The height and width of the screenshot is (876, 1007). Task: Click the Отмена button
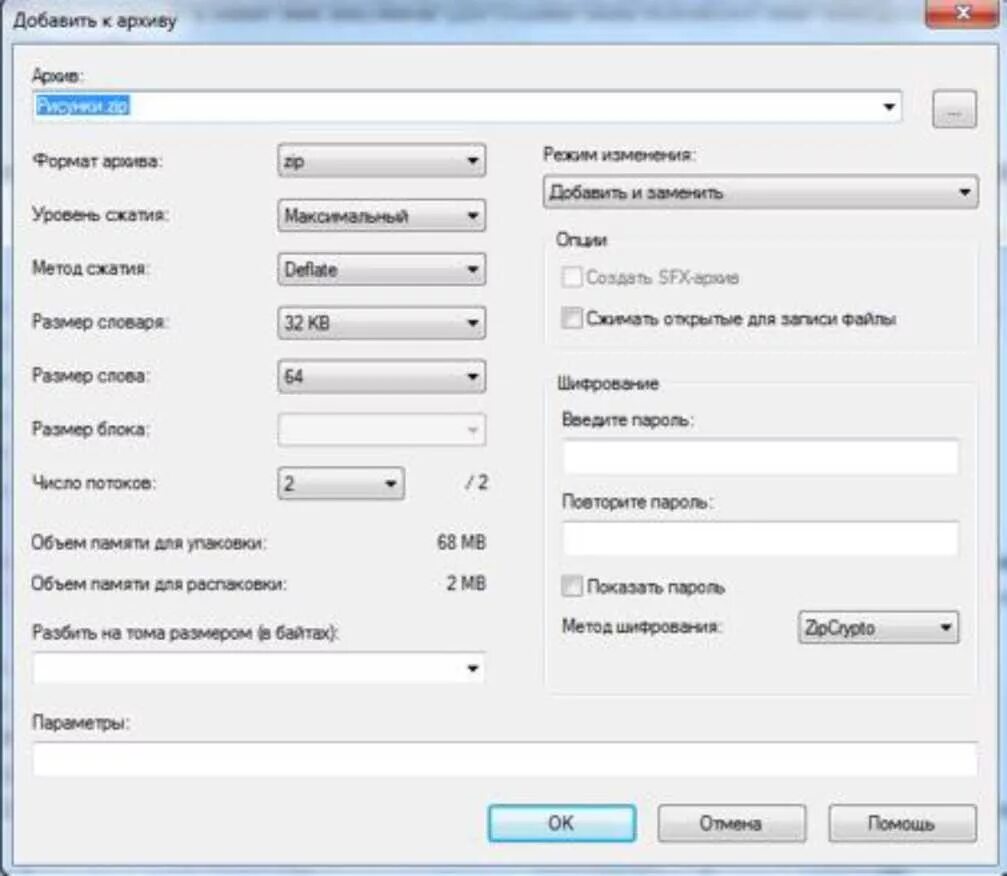[731, 823]
